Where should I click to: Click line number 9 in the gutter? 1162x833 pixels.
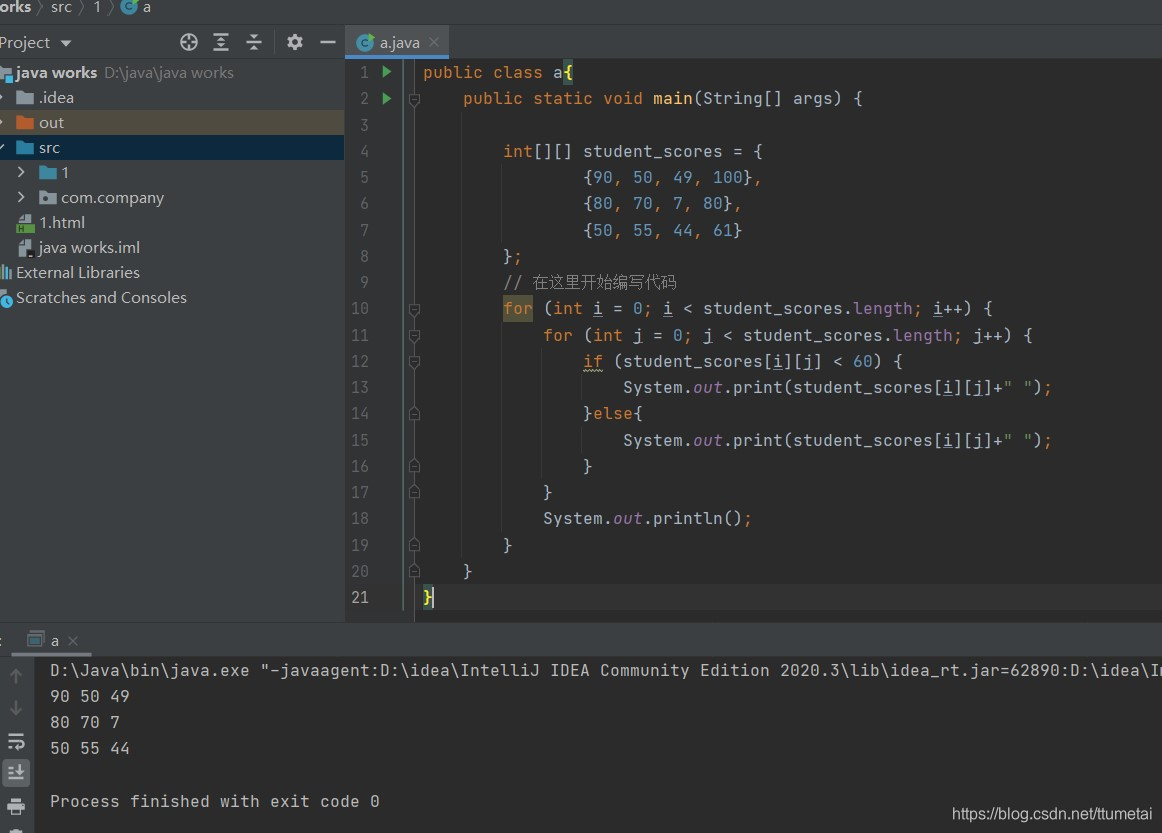(x=364, y=282)
